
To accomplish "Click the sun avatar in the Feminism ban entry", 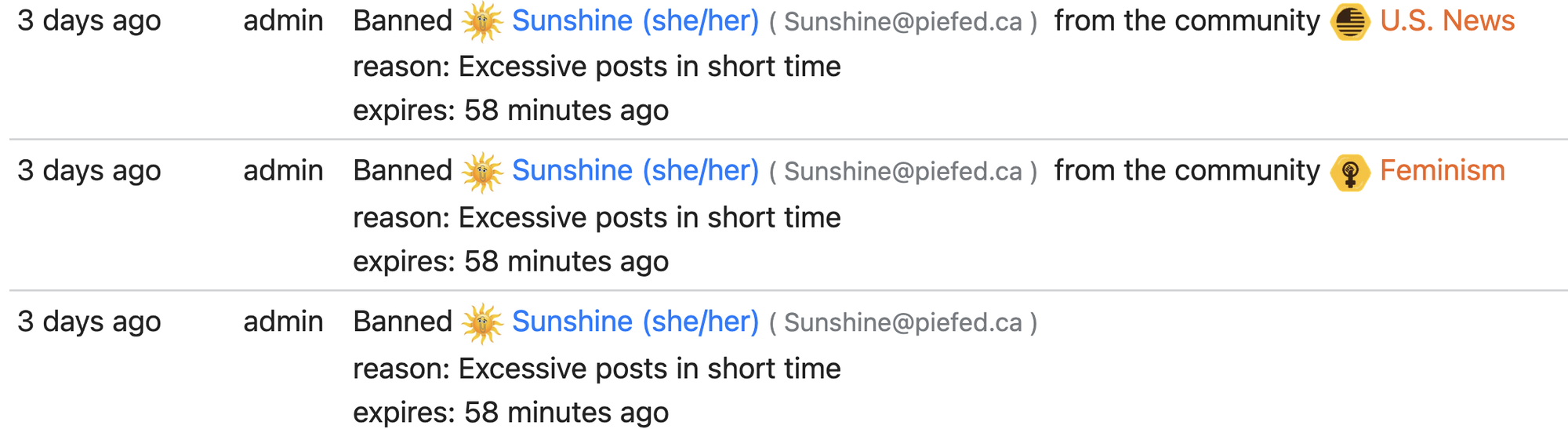I will coord(482,172).
